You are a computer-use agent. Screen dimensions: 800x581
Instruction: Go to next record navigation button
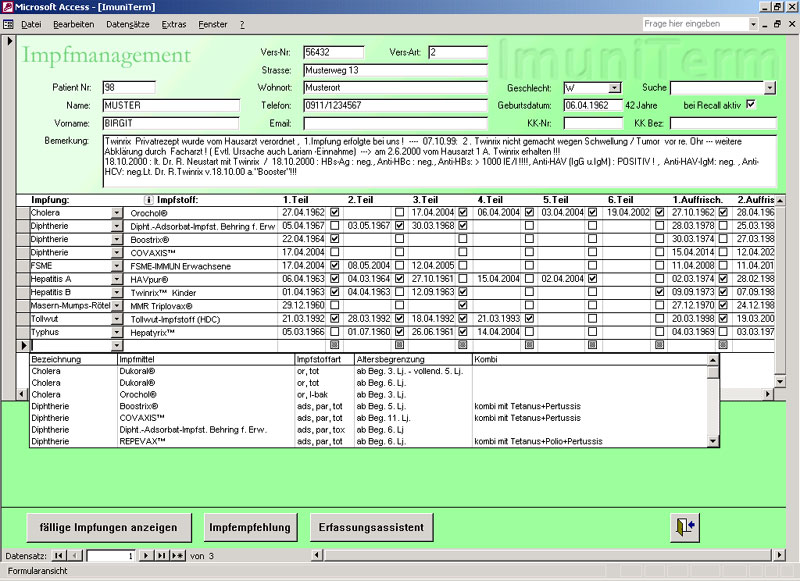pos(146,555)
